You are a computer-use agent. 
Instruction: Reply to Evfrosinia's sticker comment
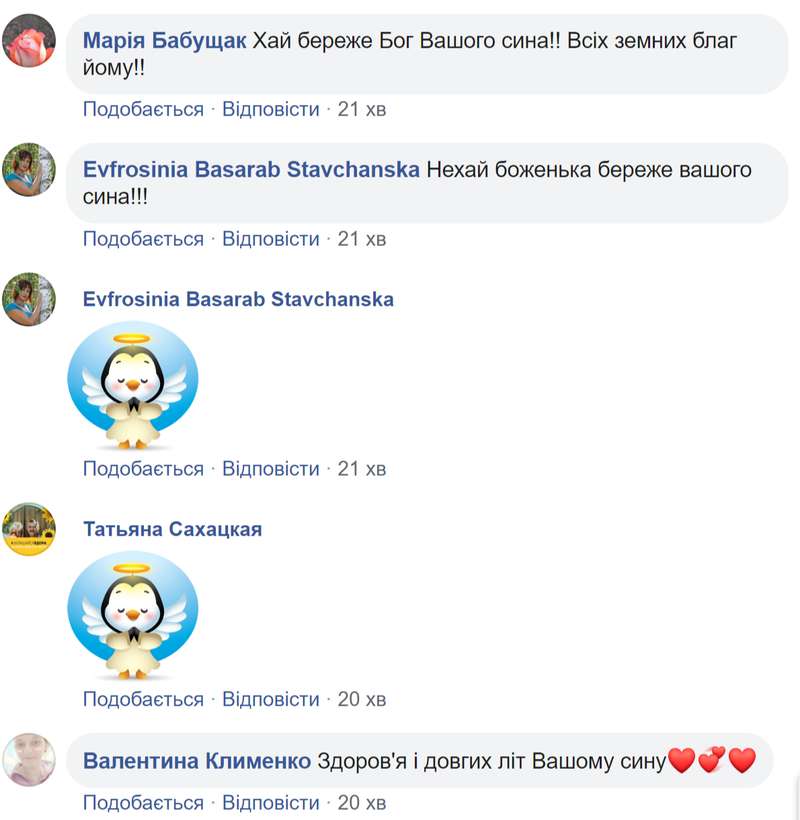tap(271, 469)
